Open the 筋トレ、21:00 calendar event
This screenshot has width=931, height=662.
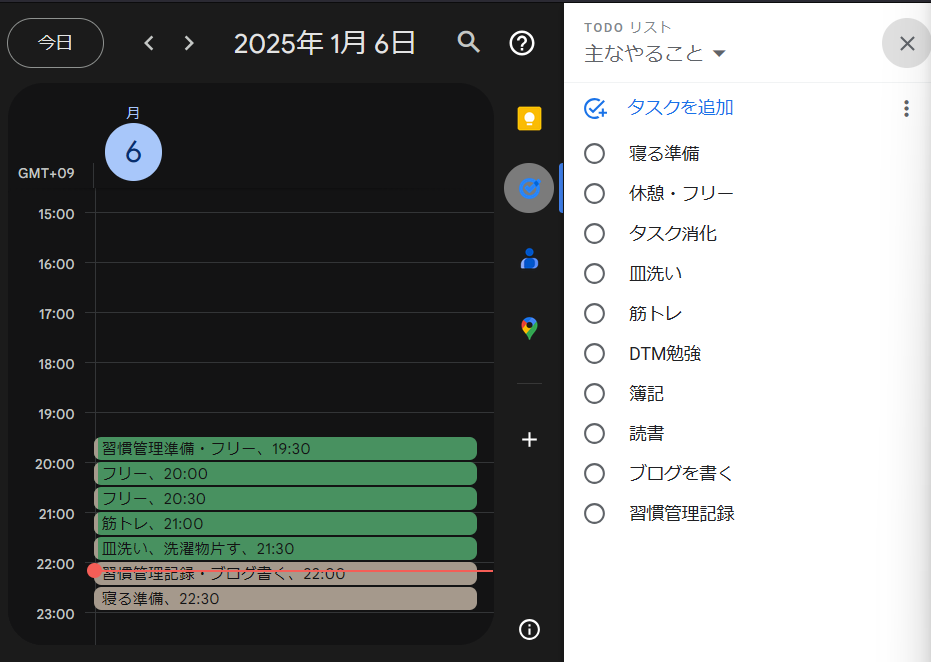pos(285,523)
